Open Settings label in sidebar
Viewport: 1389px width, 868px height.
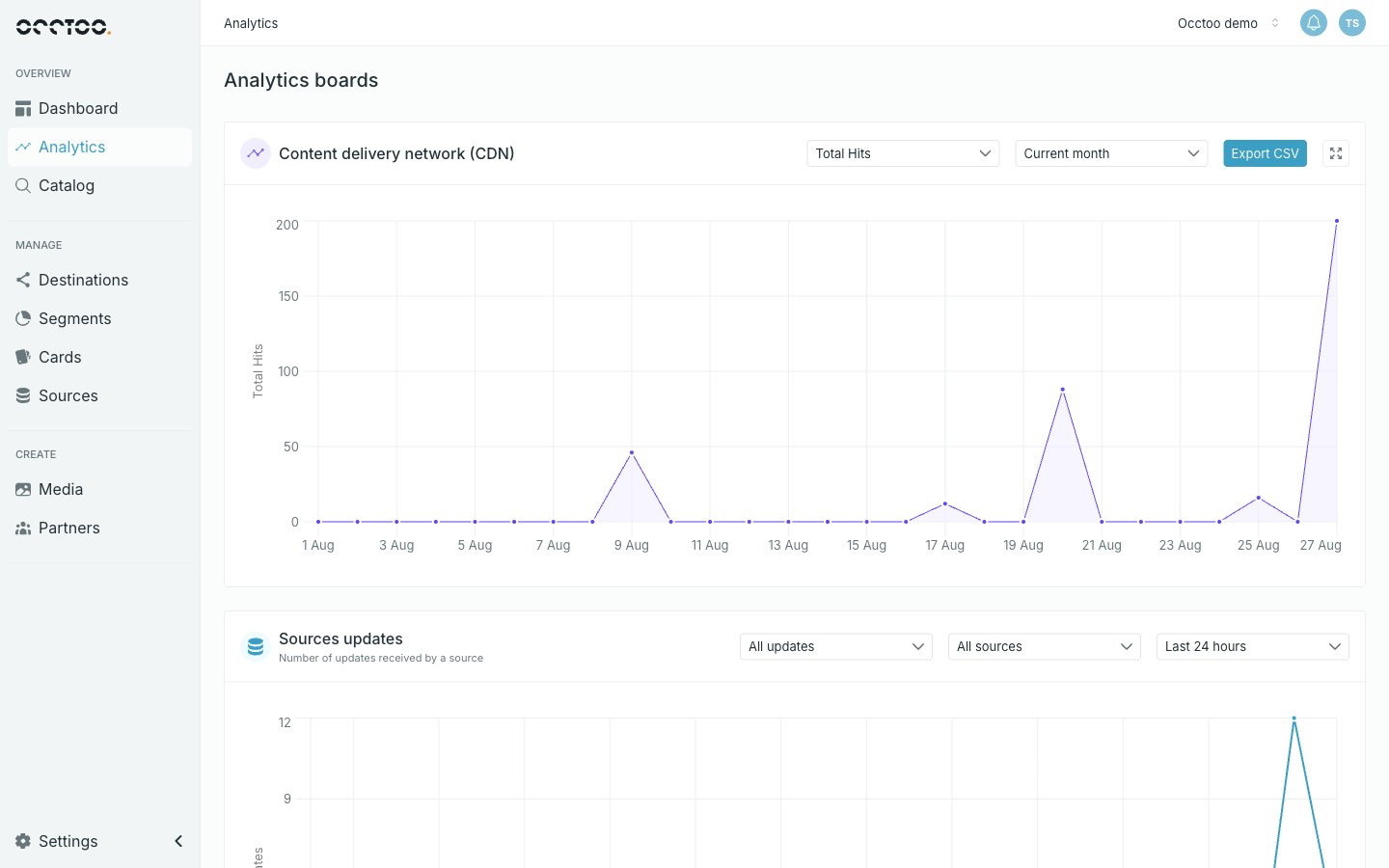(68, 841)
